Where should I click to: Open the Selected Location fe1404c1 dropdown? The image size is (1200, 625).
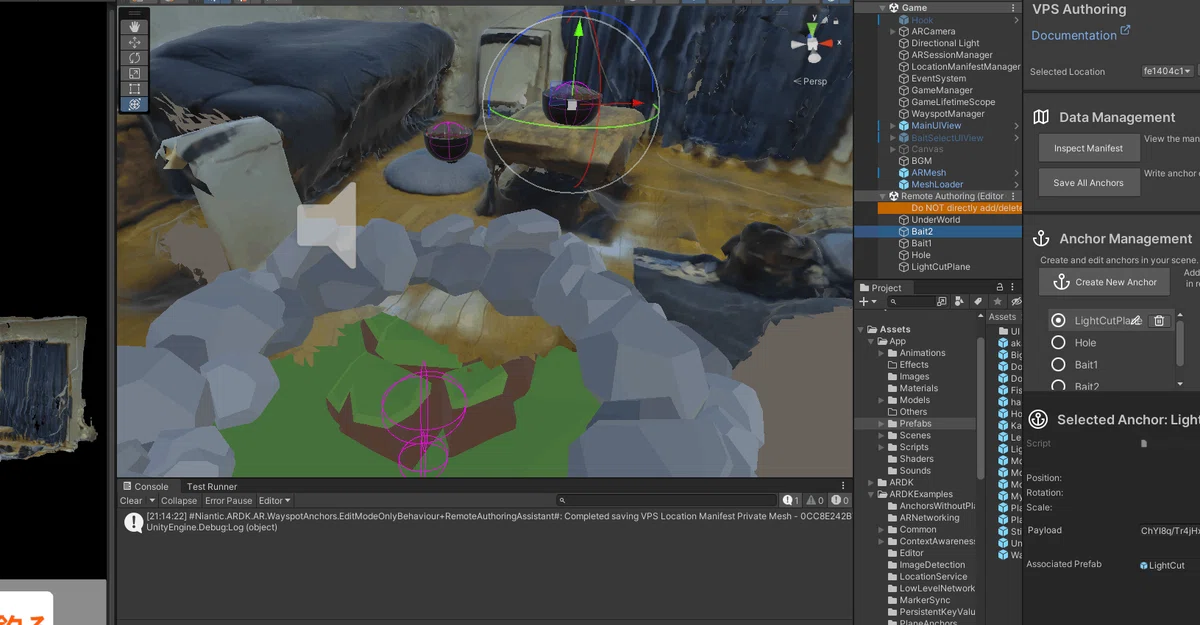(x=1168, y=71)
